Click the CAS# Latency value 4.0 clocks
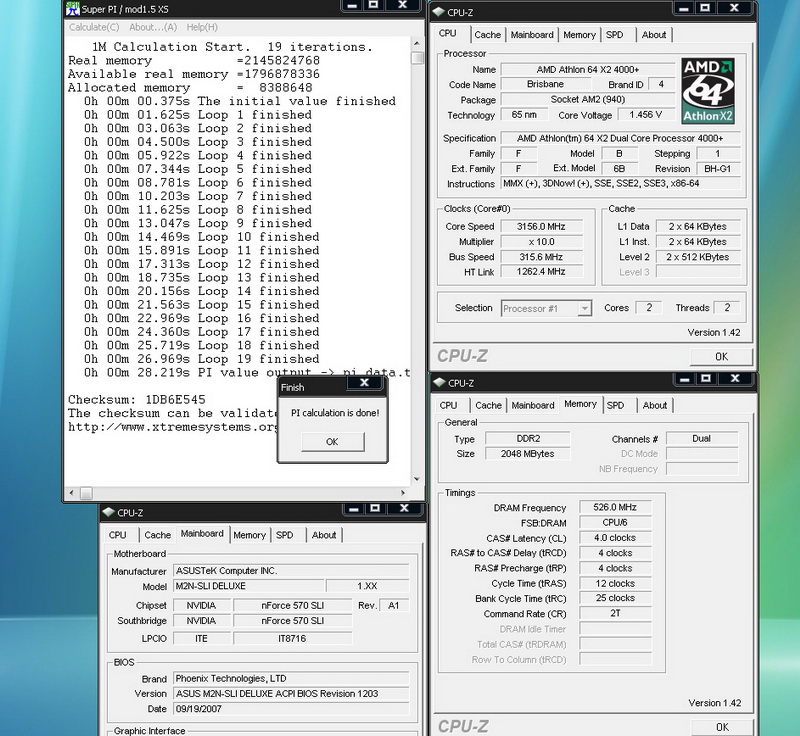800x736 pixels. click(615, 538)
